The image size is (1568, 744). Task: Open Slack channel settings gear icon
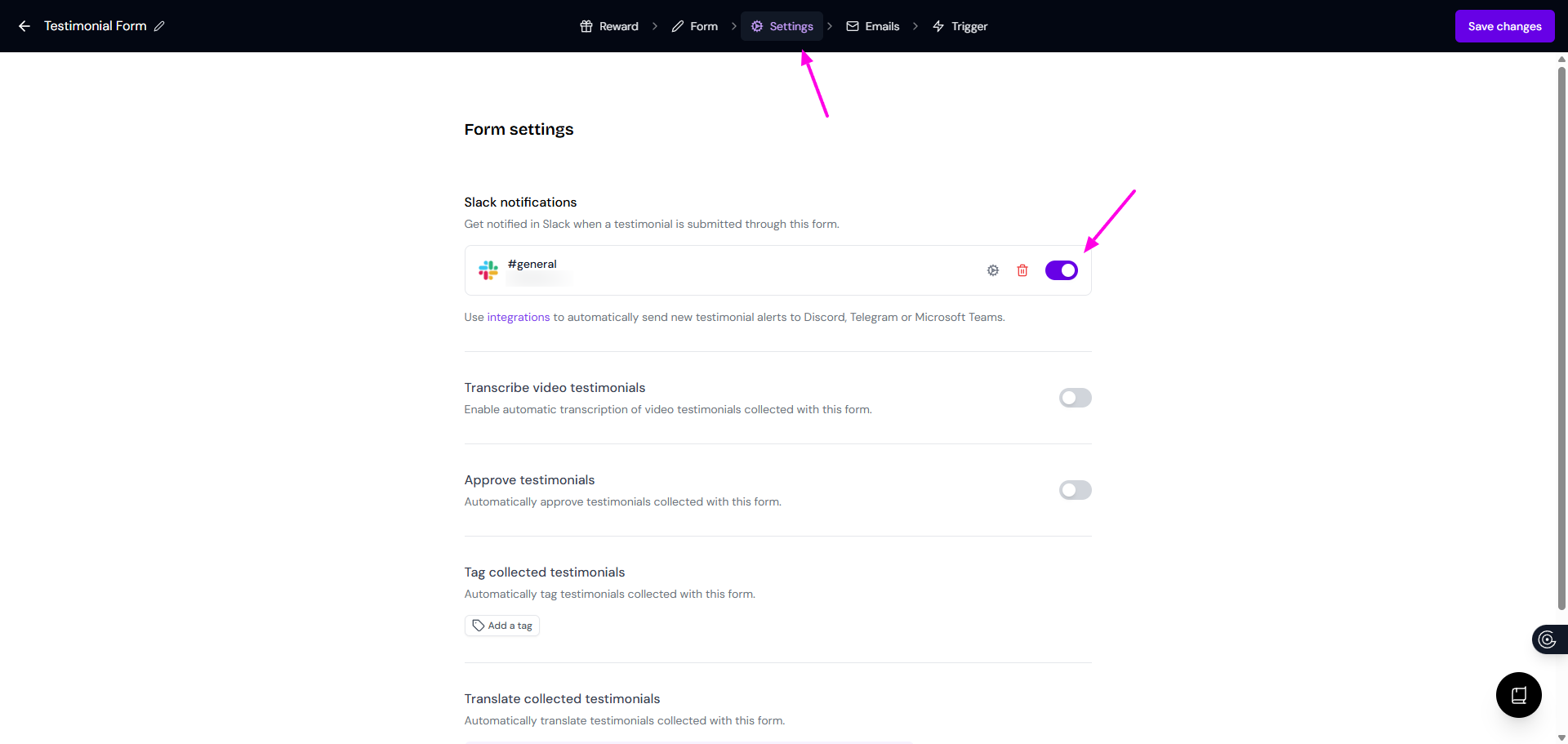[x=993, y=270]
